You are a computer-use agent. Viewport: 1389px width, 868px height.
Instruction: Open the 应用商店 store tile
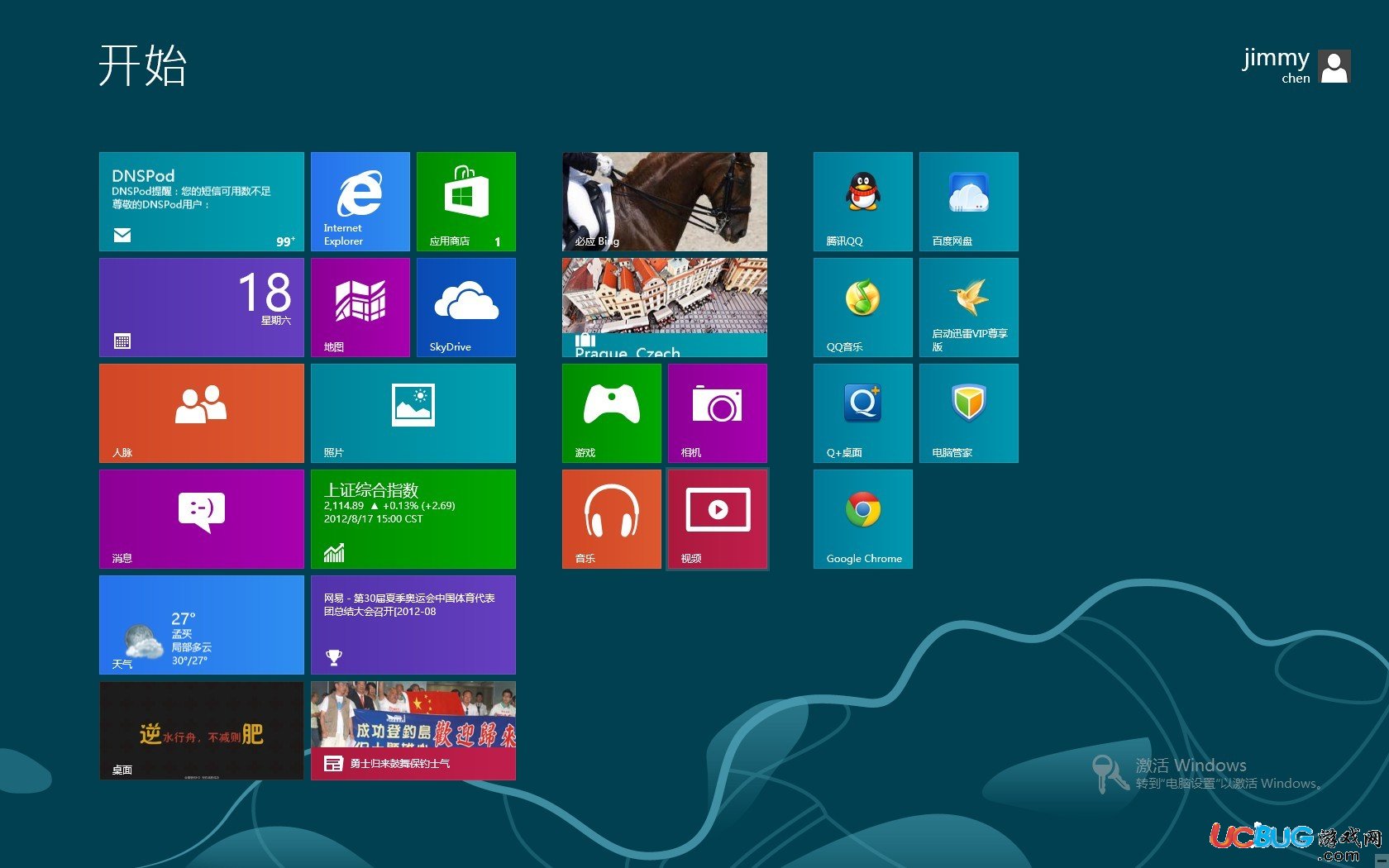coord(466,202)
